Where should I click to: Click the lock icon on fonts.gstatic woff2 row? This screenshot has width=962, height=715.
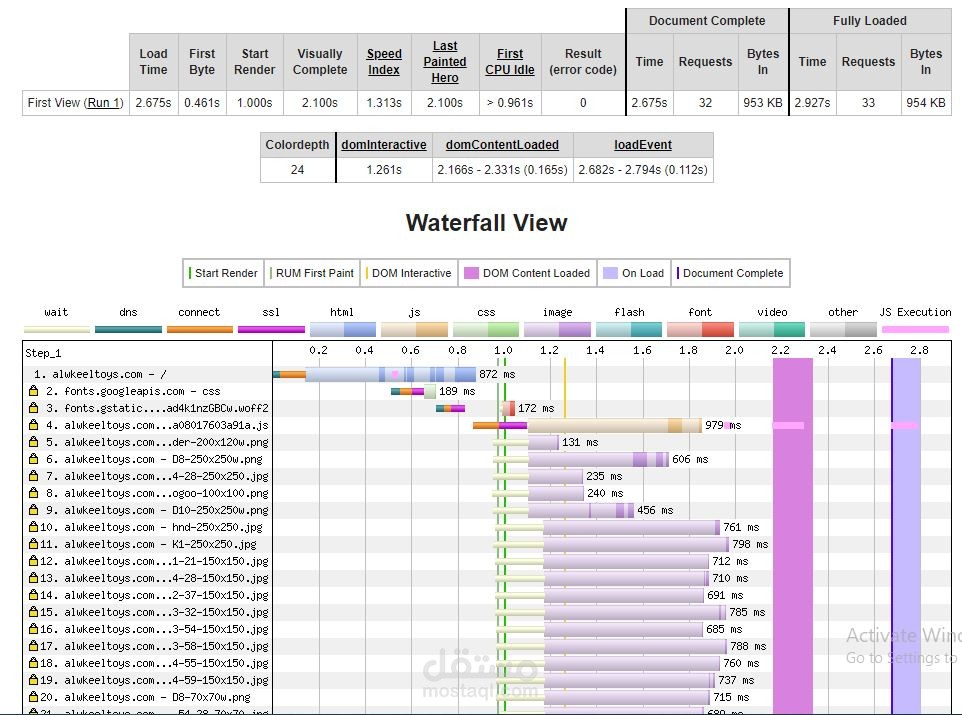33,408
